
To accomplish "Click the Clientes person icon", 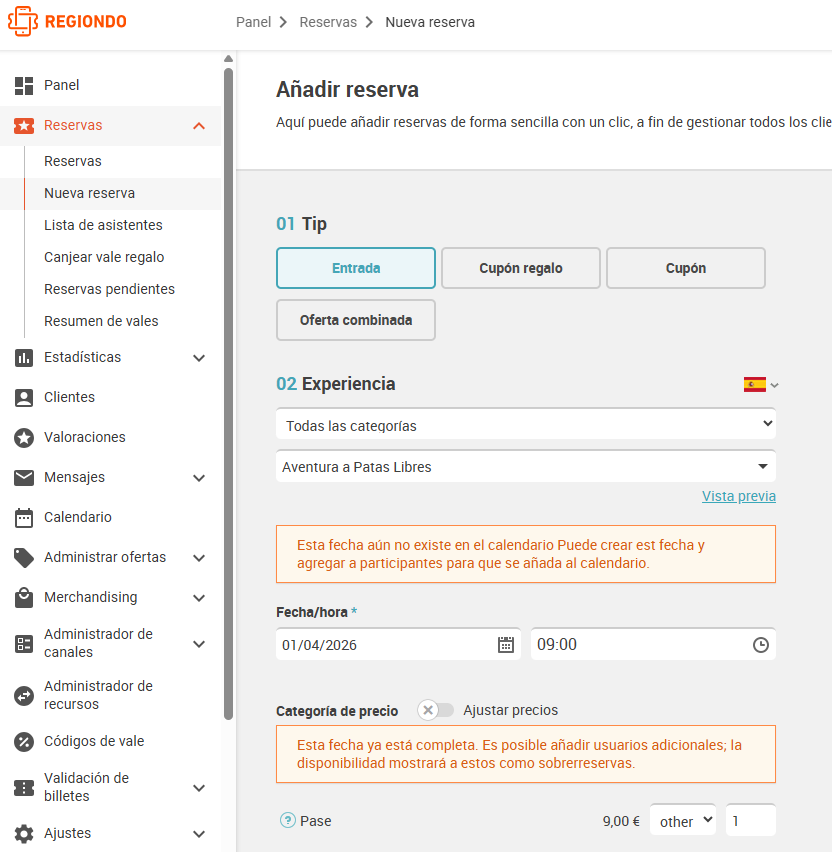I will point(24,398).
